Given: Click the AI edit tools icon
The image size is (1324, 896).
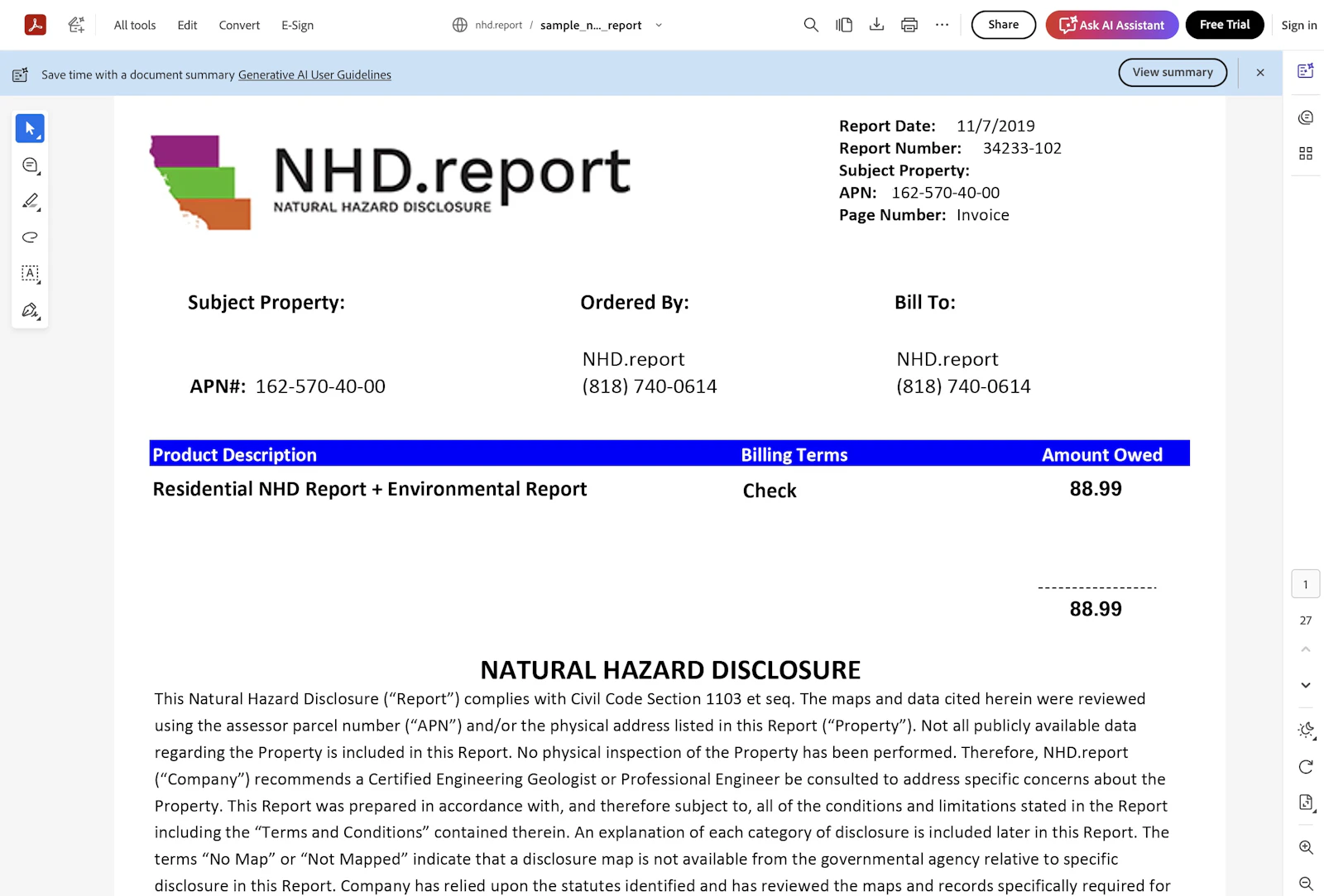Looking at the screenshot, I should 77,25.
